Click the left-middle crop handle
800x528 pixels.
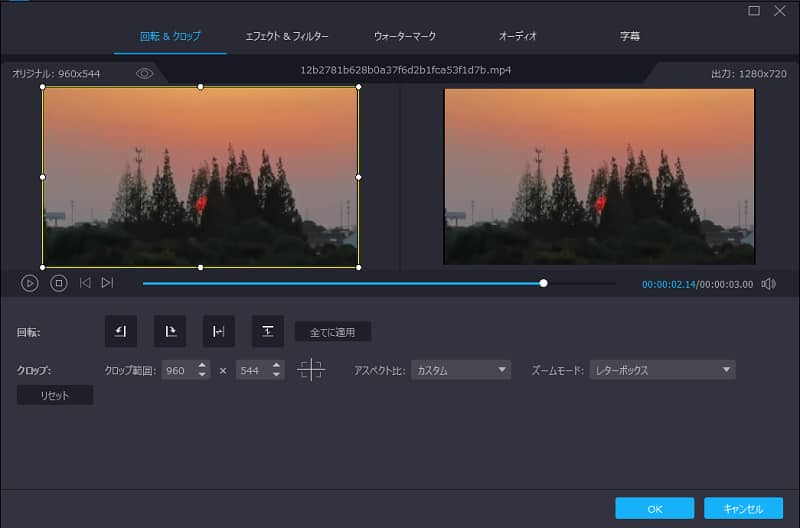[42, 177]
